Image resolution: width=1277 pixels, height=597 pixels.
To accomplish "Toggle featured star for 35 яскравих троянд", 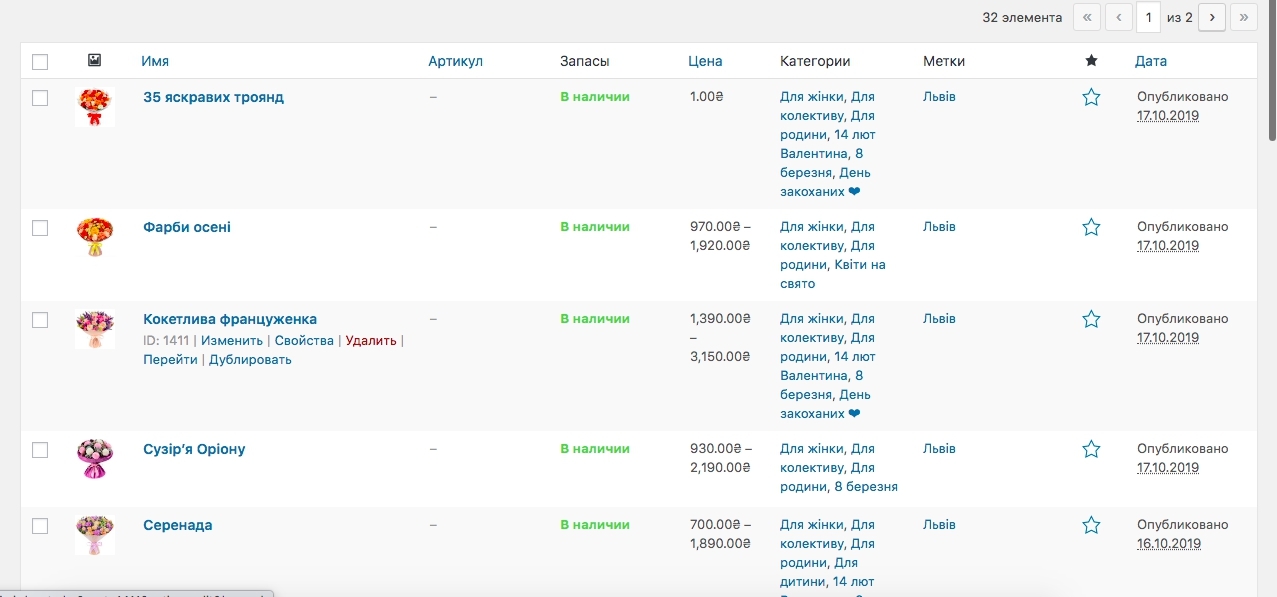I will point(1091,97).
